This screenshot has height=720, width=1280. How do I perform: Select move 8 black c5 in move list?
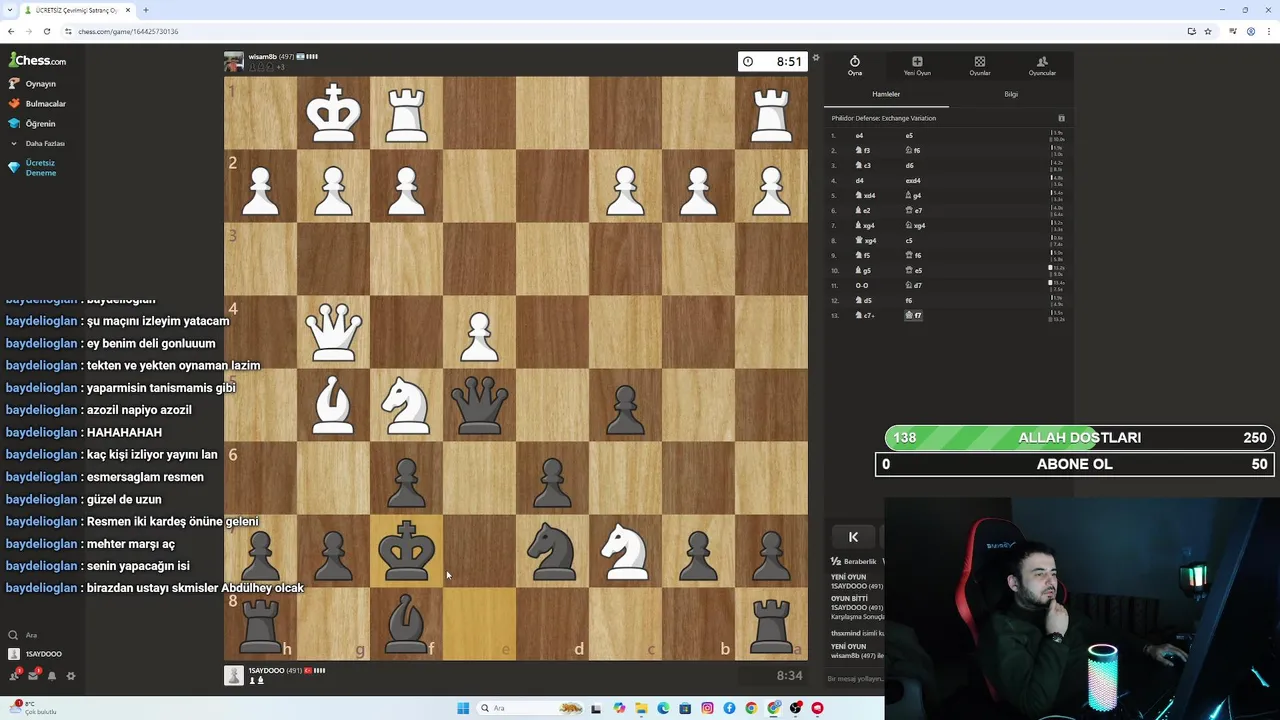pyautogui.click(x=909, y=241)
